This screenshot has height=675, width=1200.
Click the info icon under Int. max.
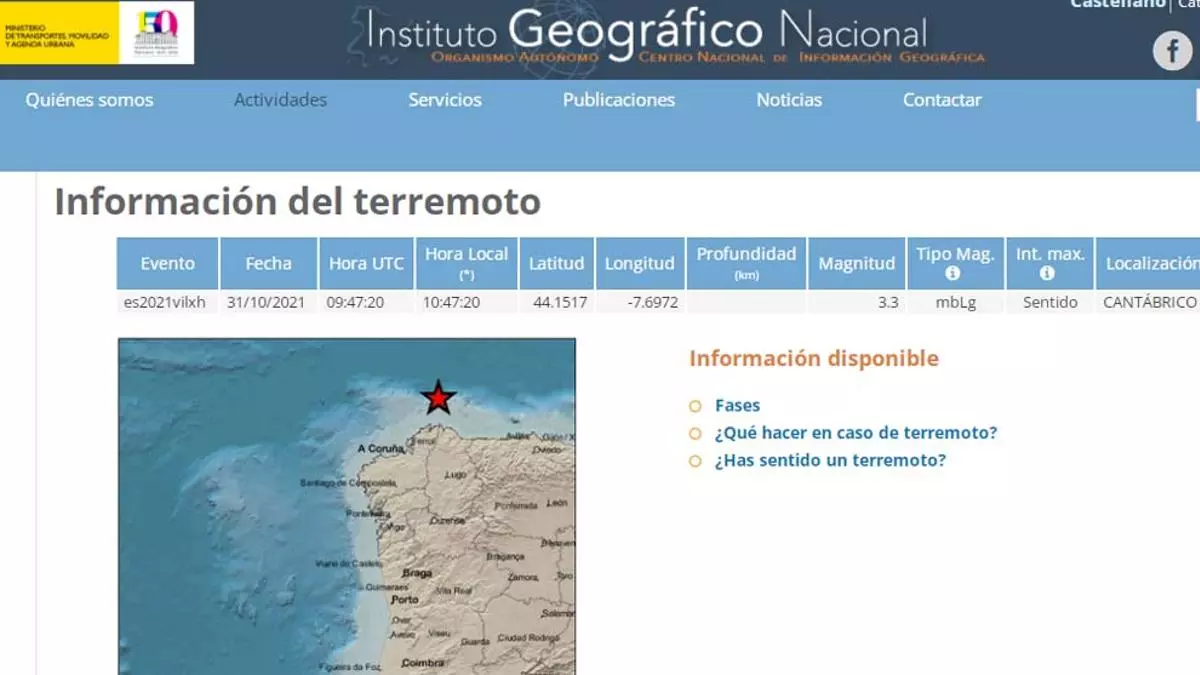[1048, 273]
